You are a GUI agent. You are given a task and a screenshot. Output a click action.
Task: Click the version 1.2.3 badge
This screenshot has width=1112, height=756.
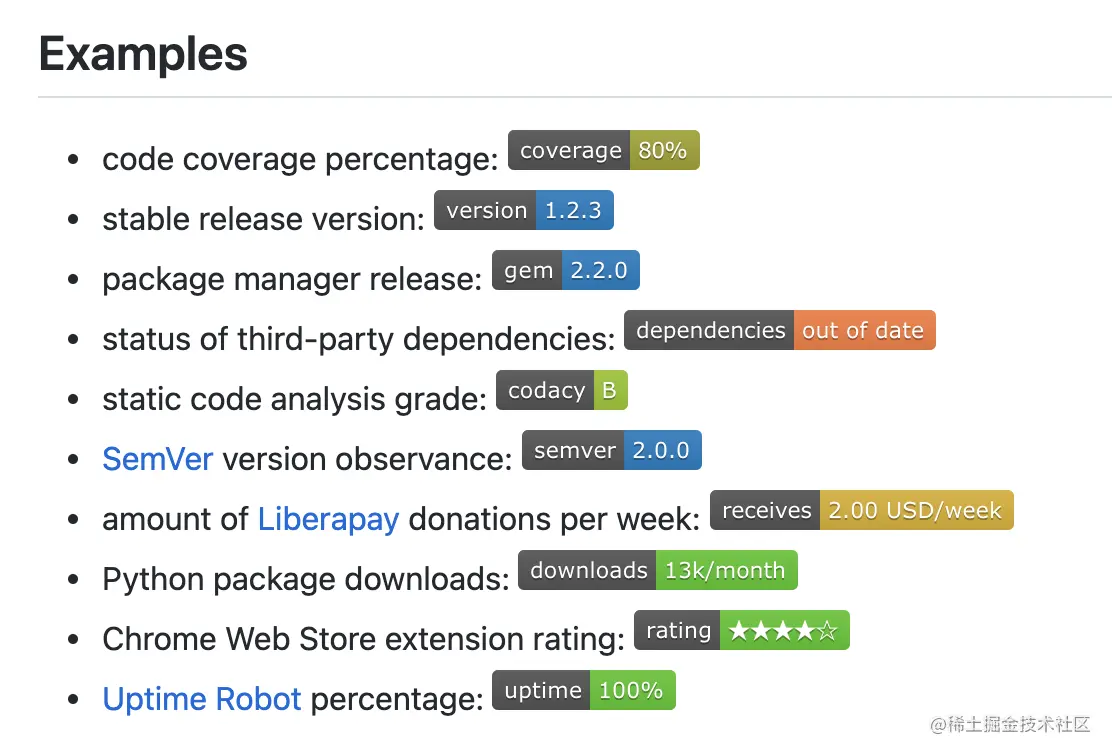click(523, 211)
